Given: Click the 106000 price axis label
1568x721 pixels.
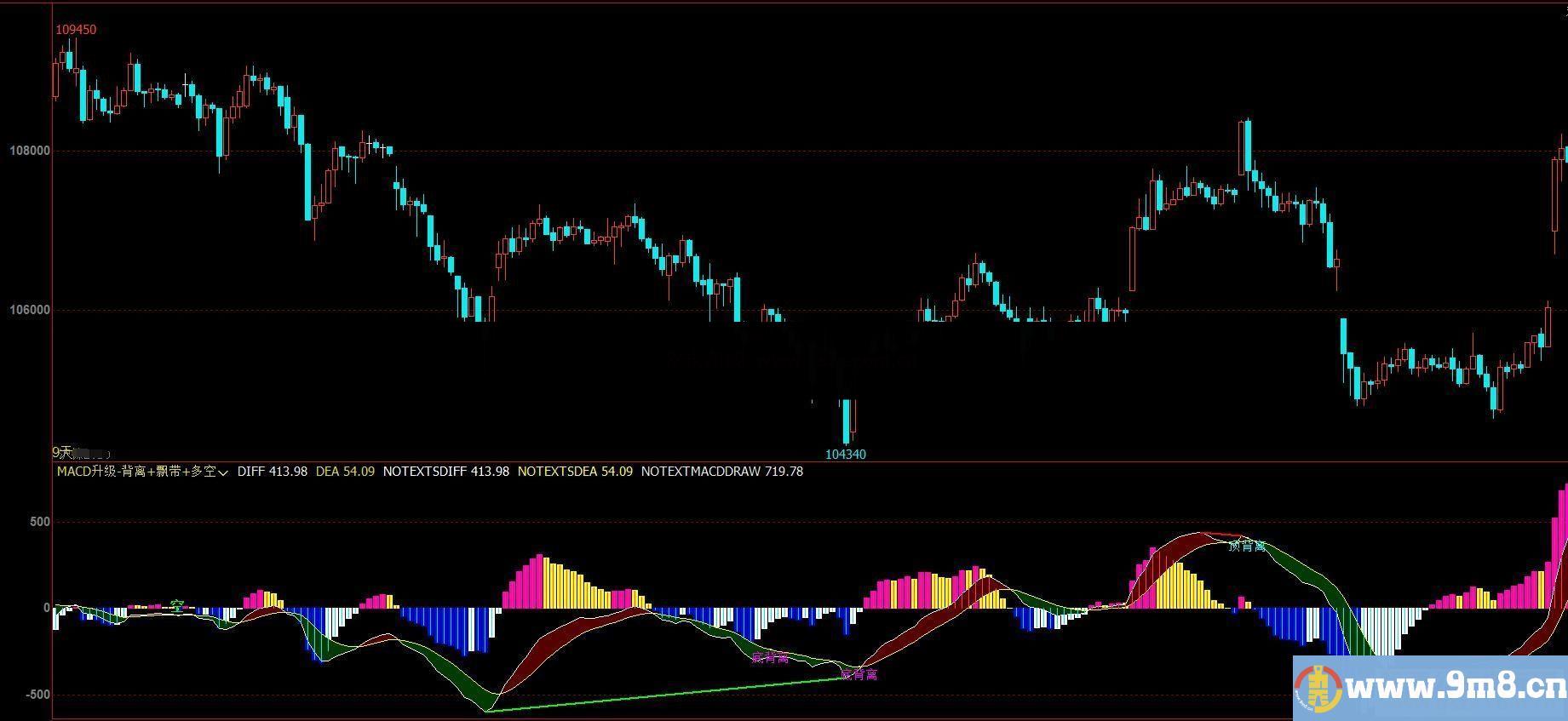Looking at the screenshot, I should click(x=30, y=310).
